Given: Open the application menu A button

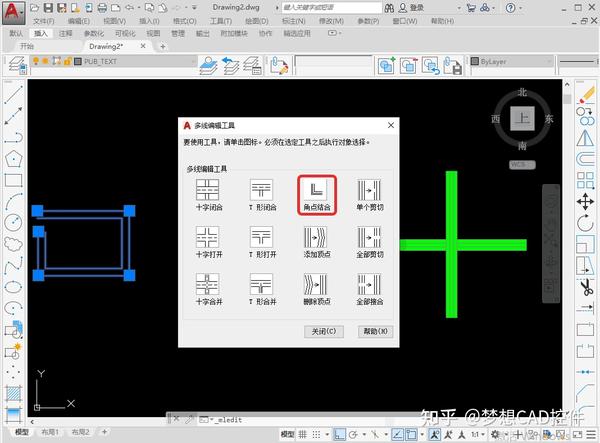Looking at the screenshot, I should (x=13, y=12).
